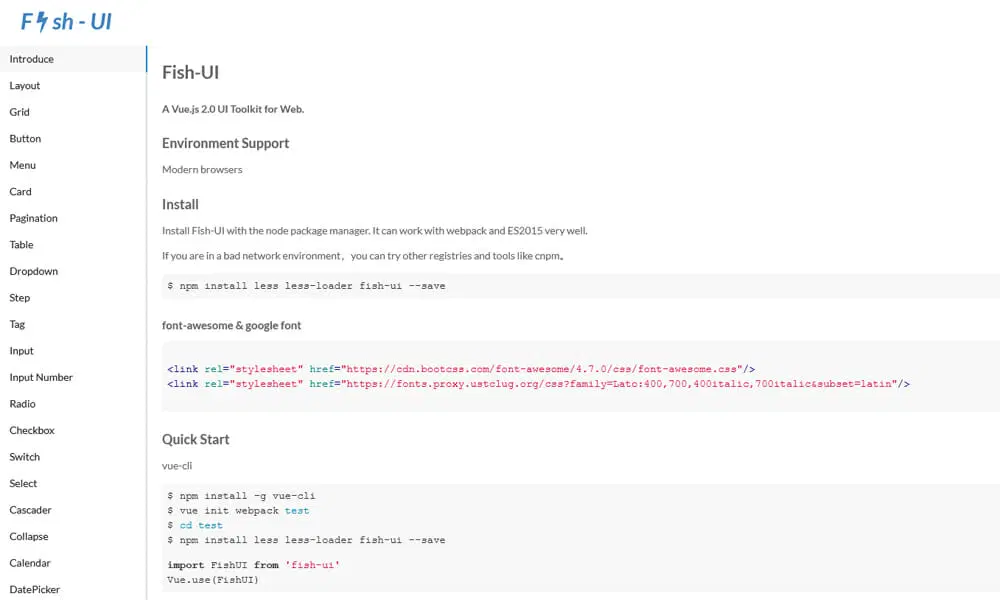Viewport: 1000px width, 600px height.
Task: Click the Fish-UI page heading
Action: coord(190,73)
